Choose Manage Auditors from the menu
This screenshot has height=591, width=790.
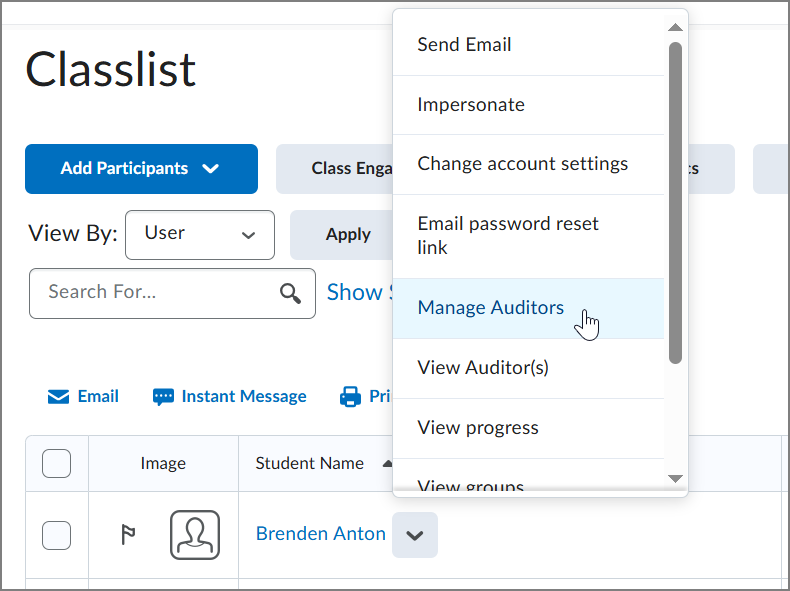coord(491,308)
